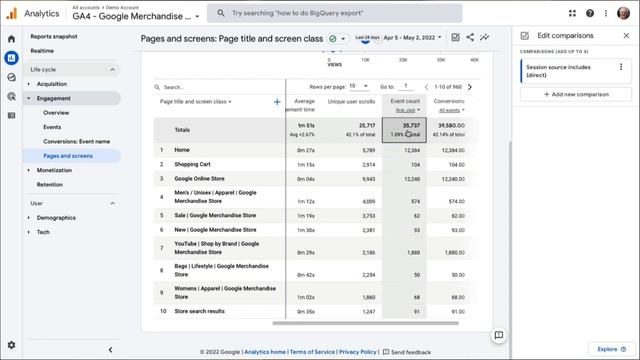Click the Unique user scrolls column header
Viewport: 640px width, 360px height.
tap(351, 102)
